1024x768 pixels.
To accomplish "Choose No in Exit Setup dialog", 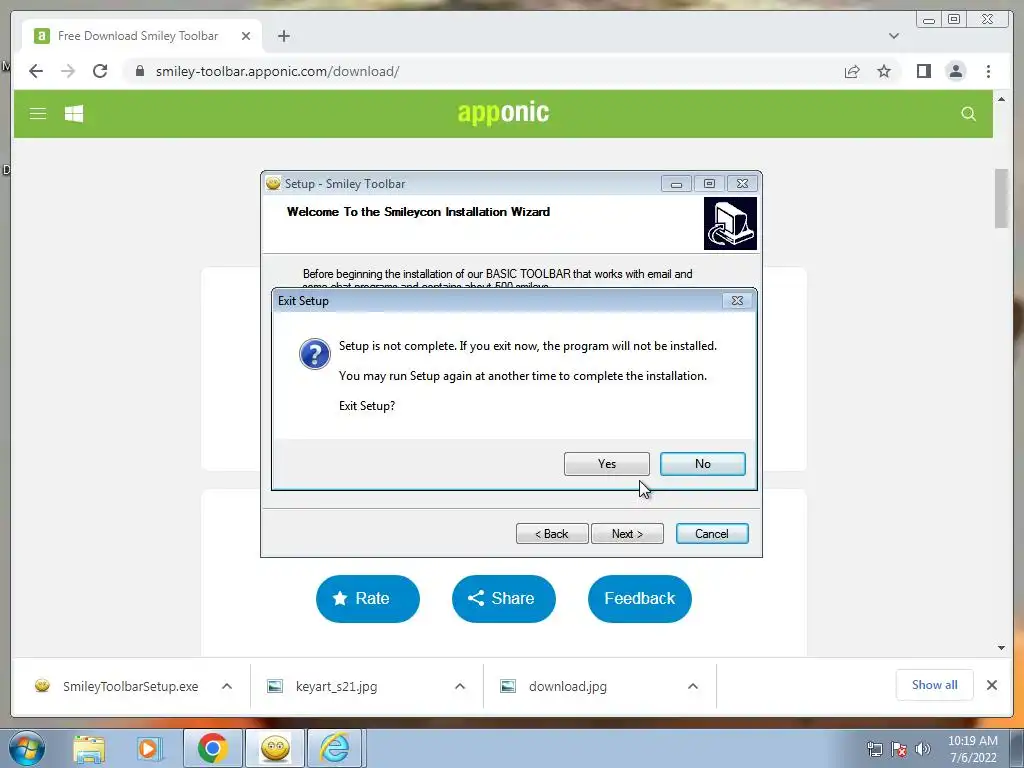I will point(702,464).
